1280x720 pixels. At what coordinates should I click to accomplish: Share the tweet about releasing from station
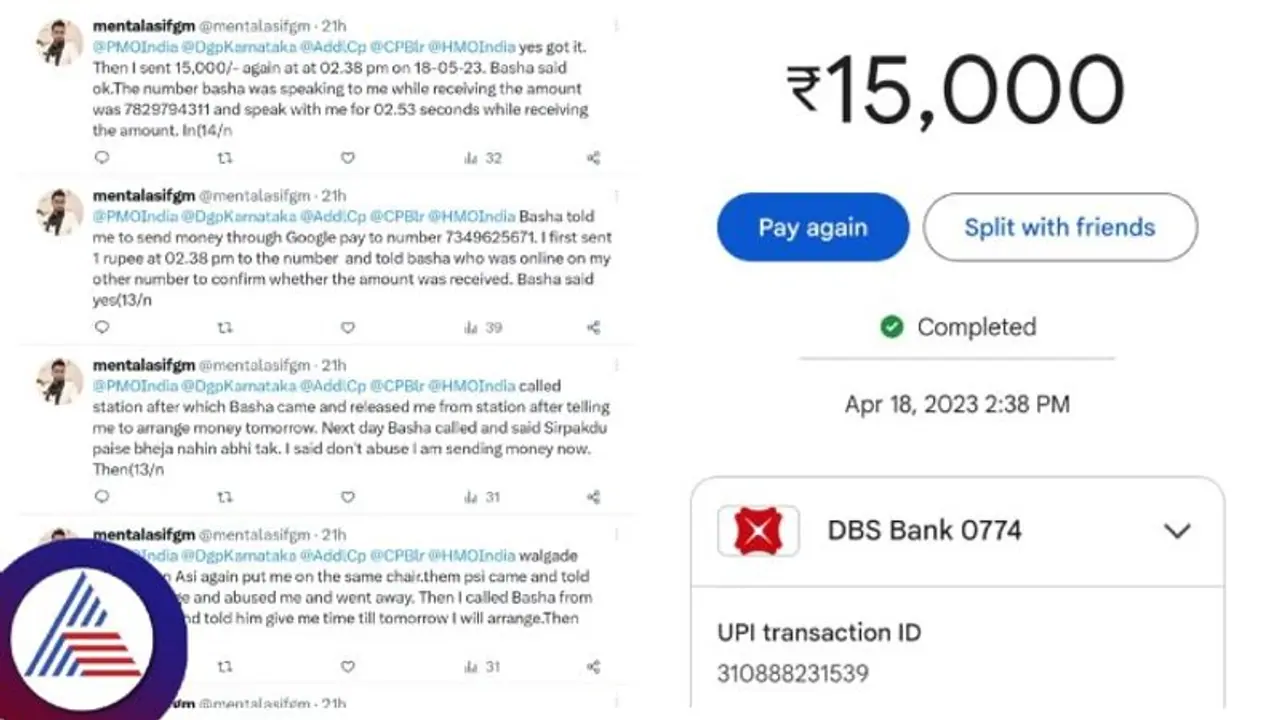pos(593,496)
